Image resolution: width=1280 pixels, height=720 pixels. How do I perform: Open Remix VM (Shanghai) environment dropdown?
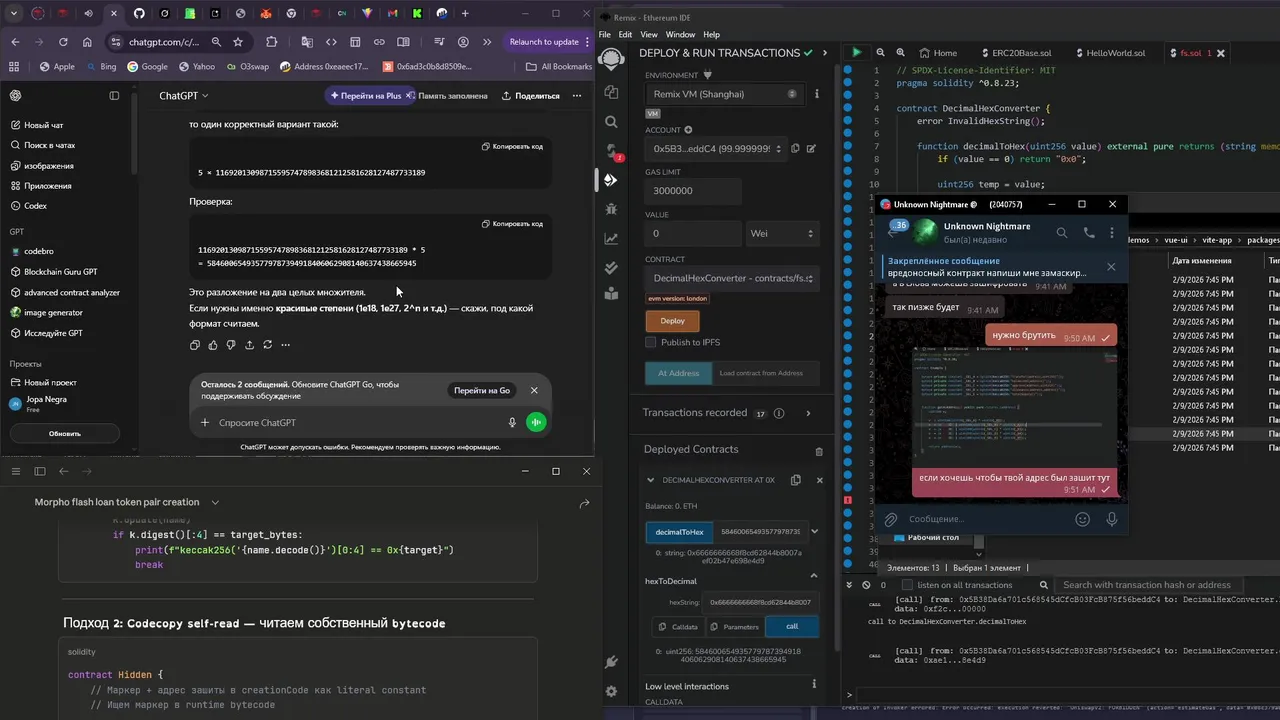tap(725, 94)
